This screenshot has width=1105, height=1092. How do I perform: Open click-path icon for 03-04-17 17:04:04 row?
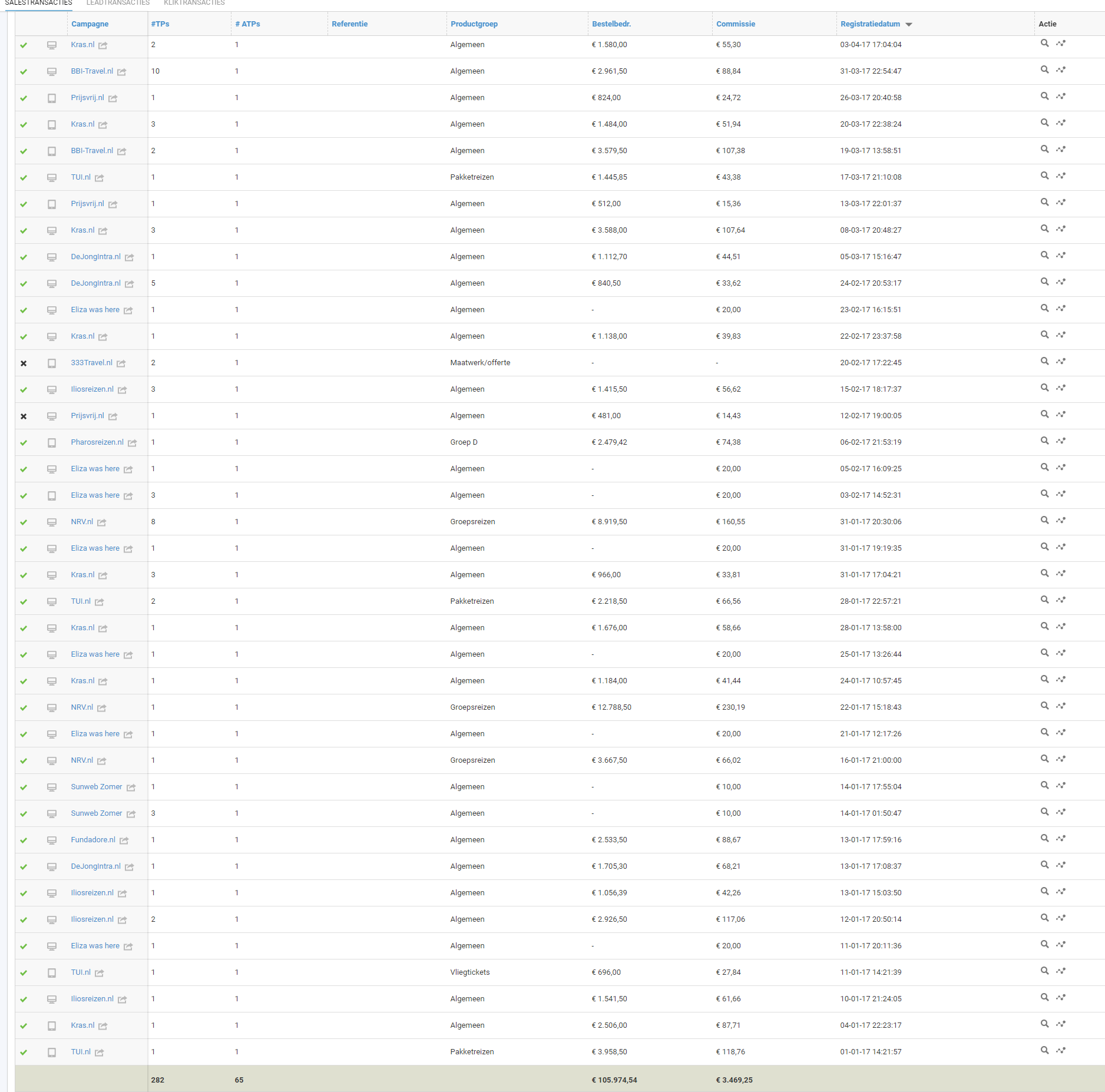pyautogui.click(x=1061, y=43)
